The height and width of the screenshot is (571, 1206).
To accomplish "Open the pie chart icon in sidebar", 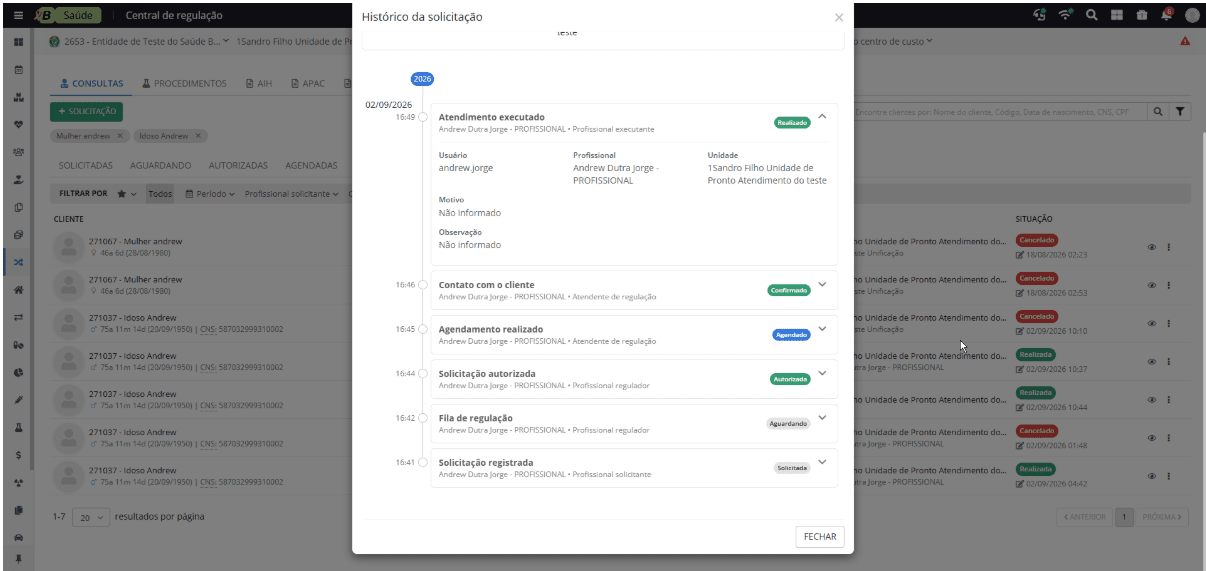I will 18,372.
